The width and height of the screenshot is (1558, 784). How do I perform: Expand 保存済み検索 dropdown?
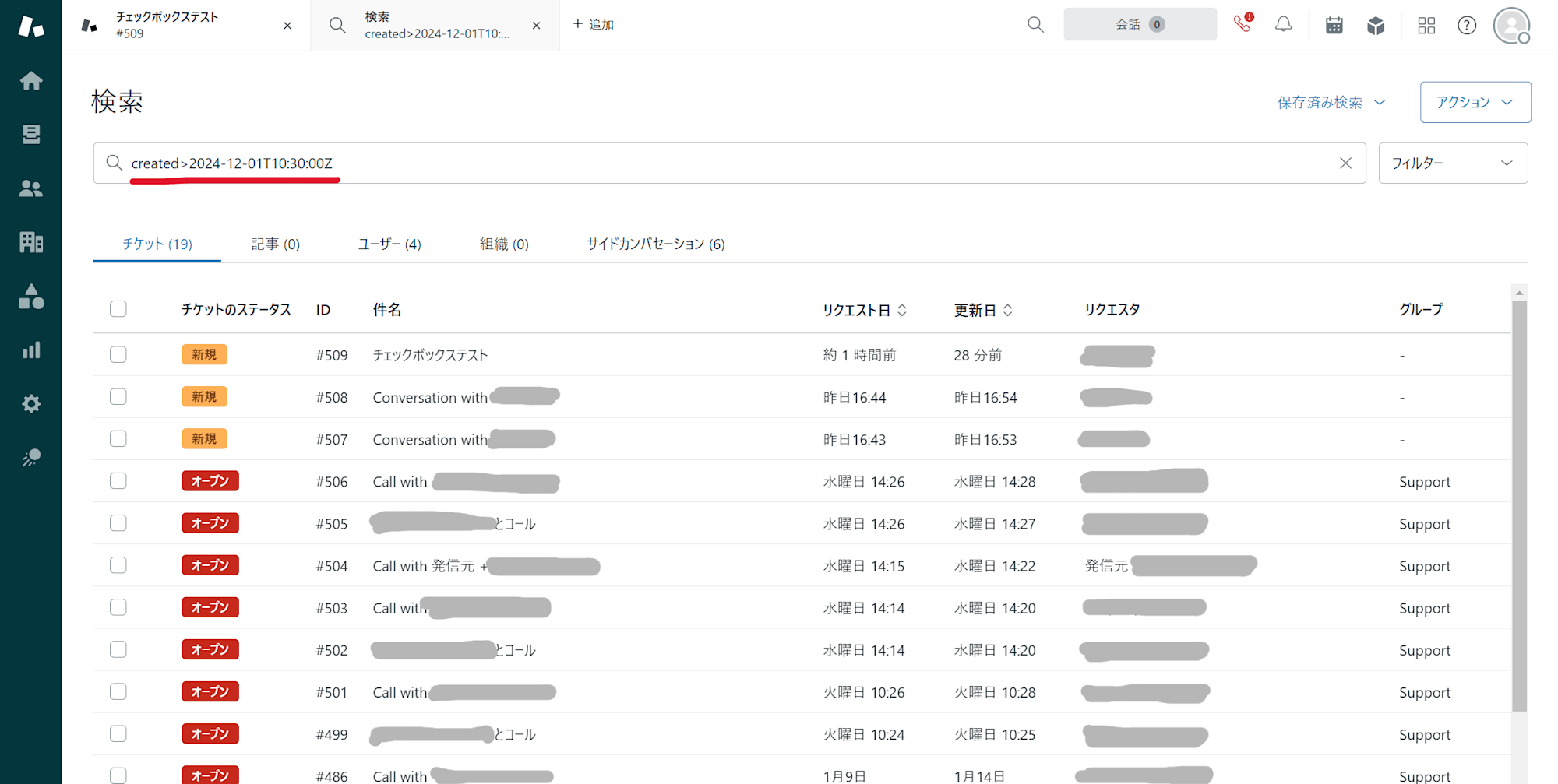click(1331, 102)
